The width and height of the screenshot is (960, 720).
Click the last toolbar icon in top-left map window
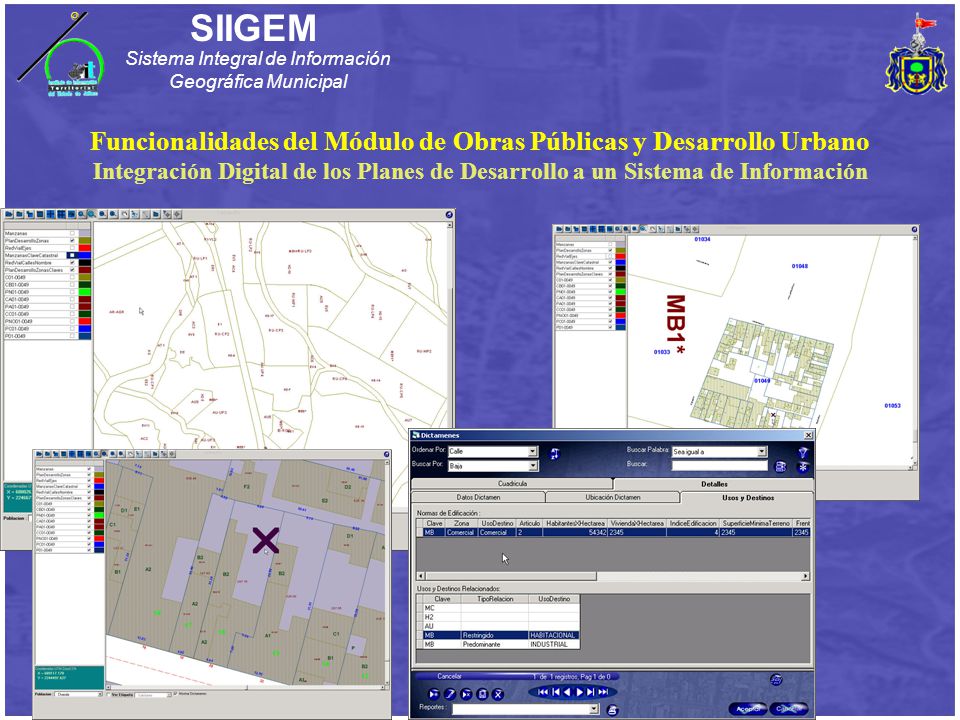pyautogui.click(x=178, y=214)
